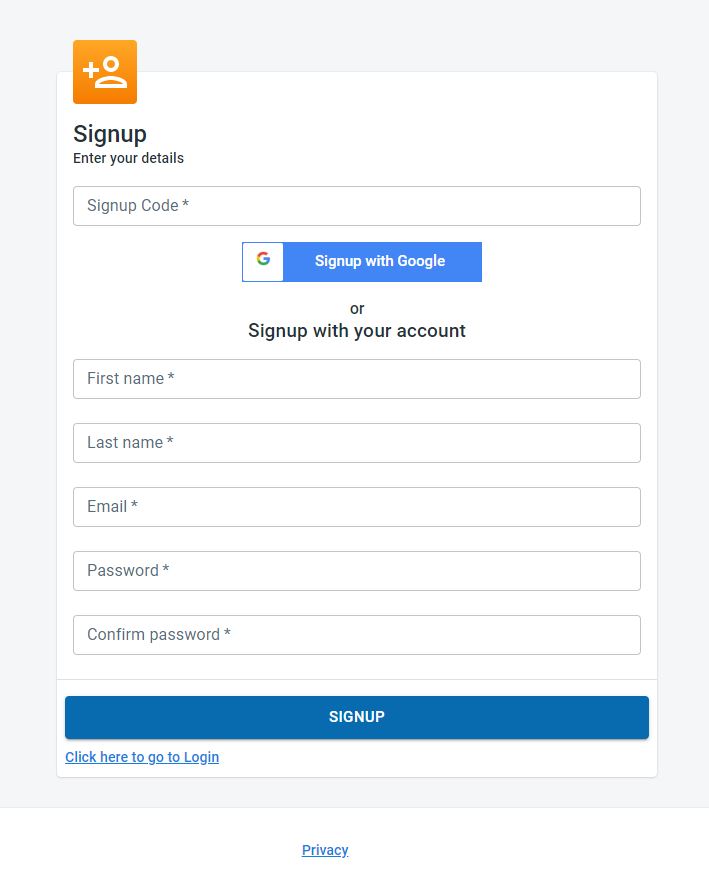Click the Password field
This screenshot has width=709, height=882.
coord(356,571)
